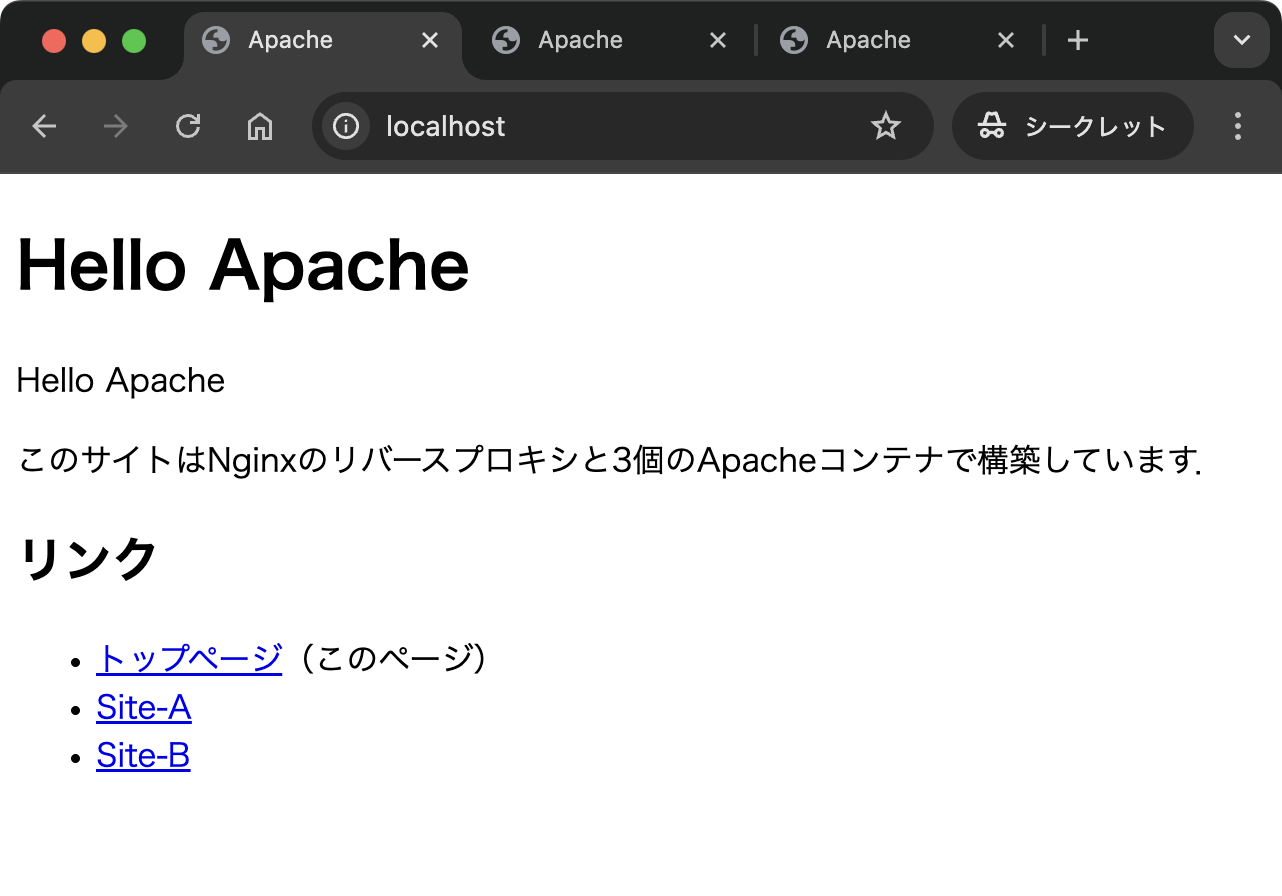Select the first Apache tab

pyautogui.click(x=290, y=40)
